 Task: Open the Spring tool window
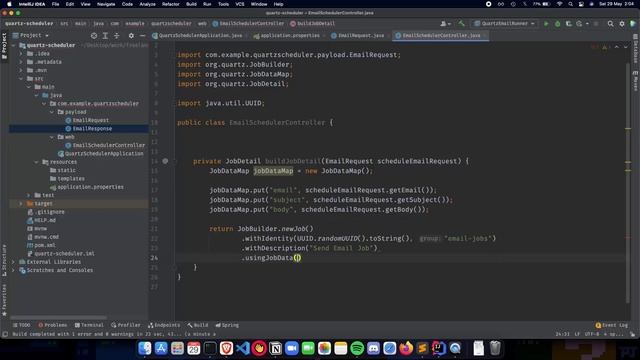coord(227,325)
